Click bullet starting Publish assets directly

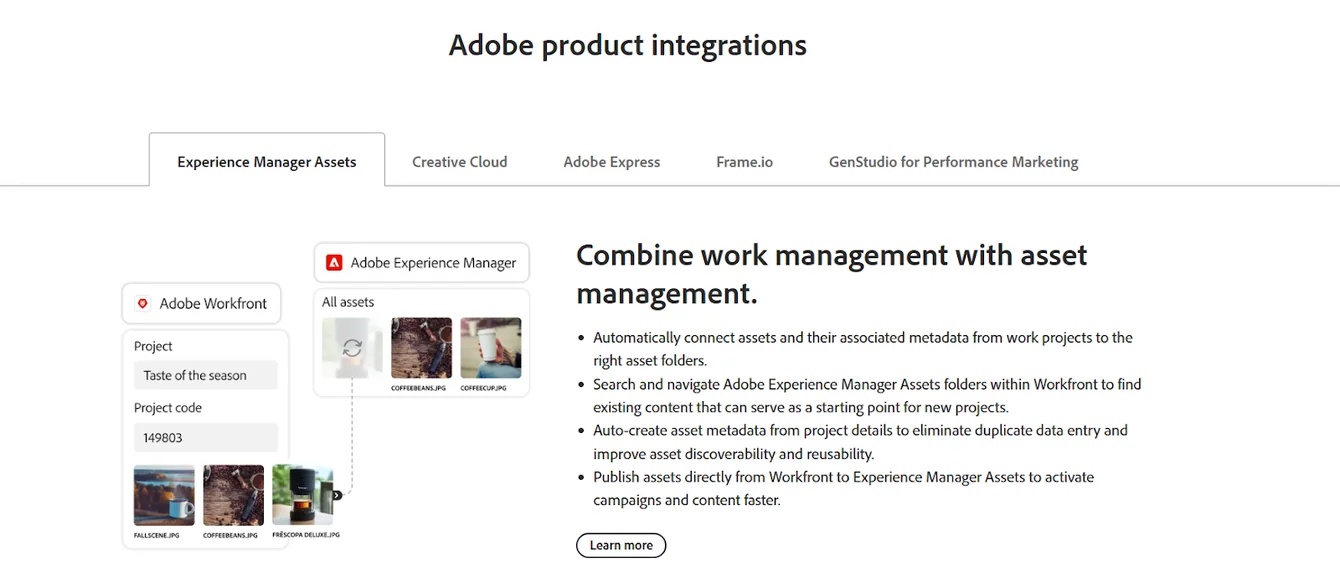point(843,488)
